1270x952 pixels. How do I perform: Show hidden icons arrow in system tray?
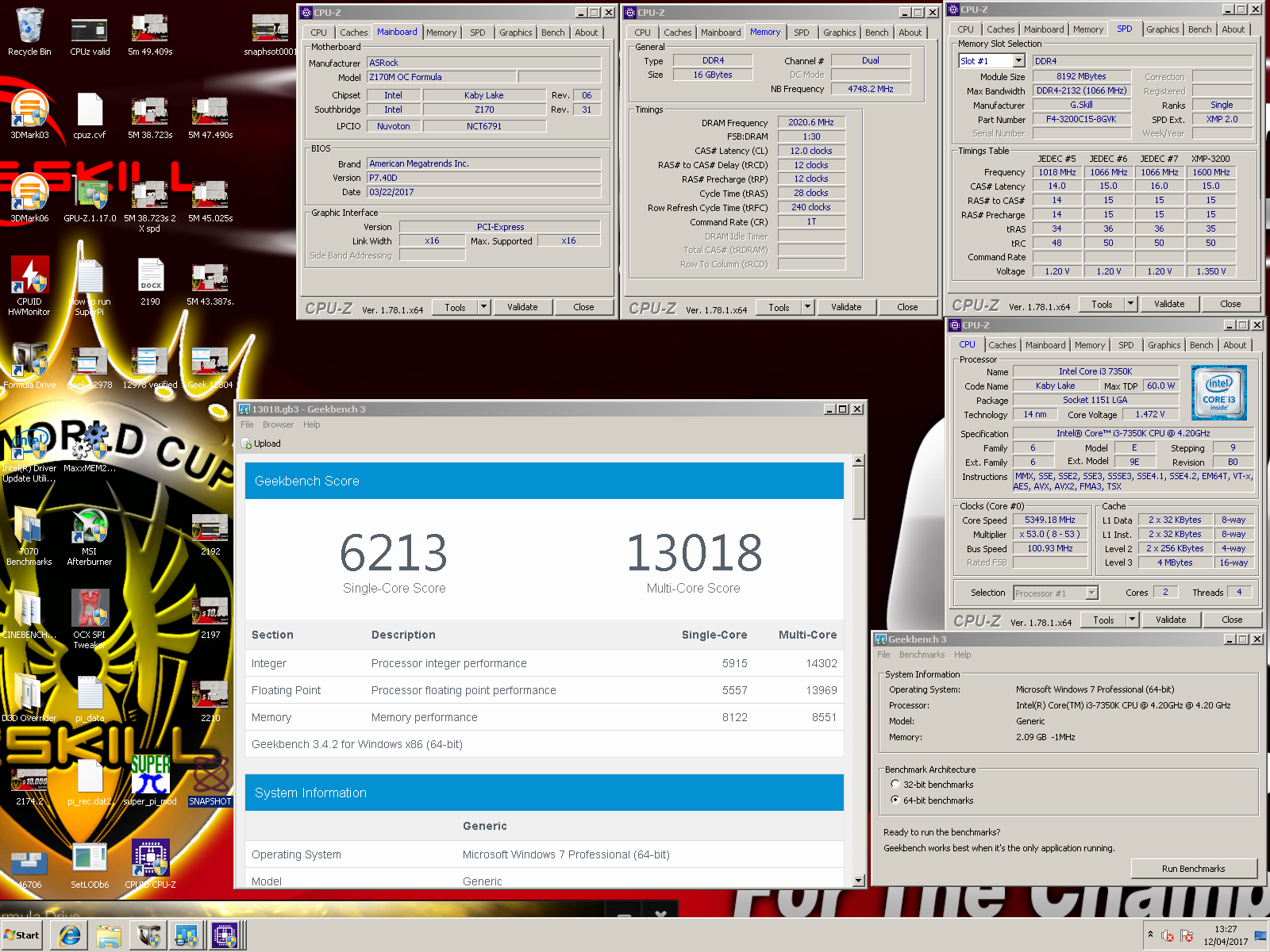(1150, 935)
